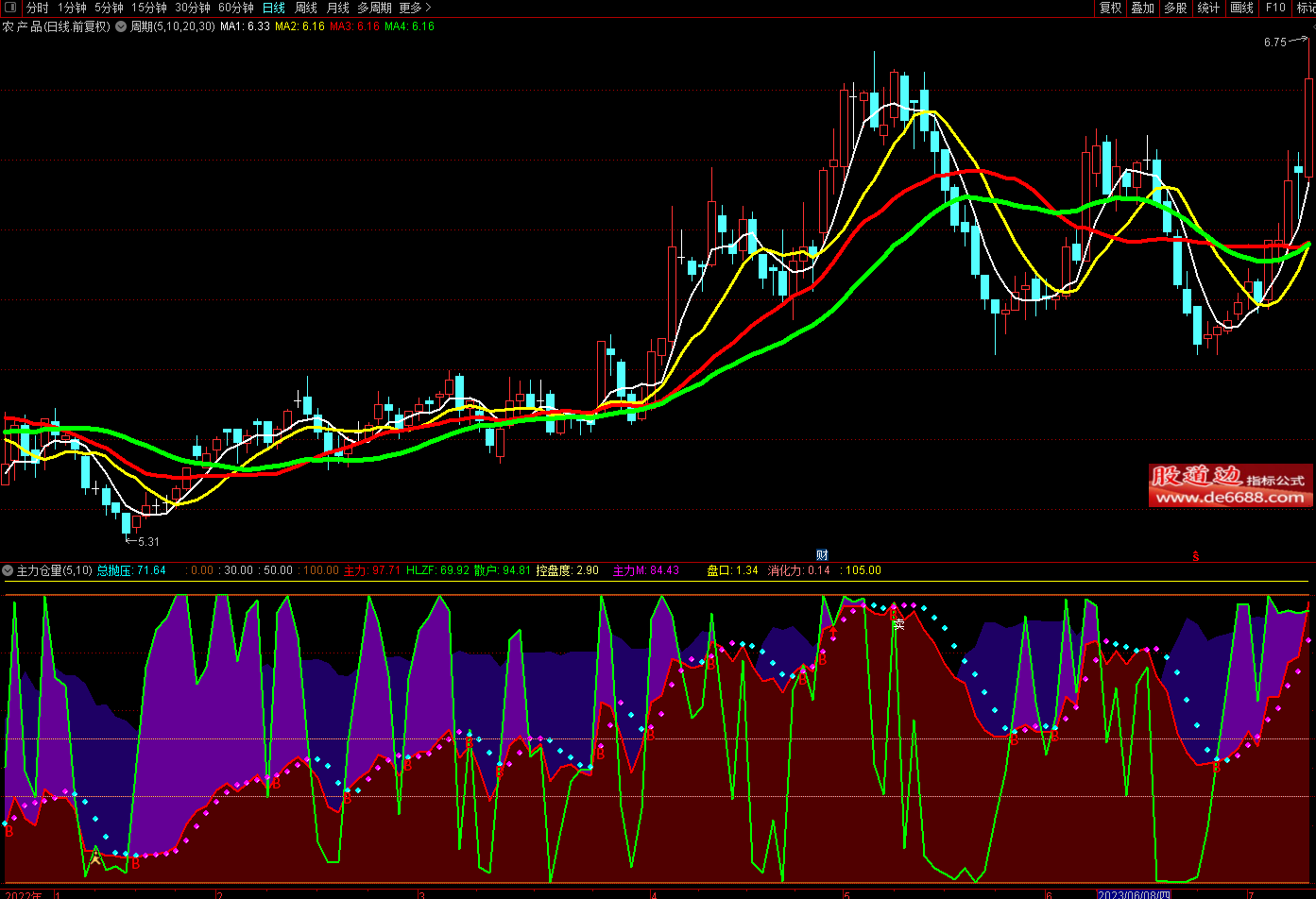Switch to 周线 weekly chart
This screenshot has height=899, width=1316.
306,8
